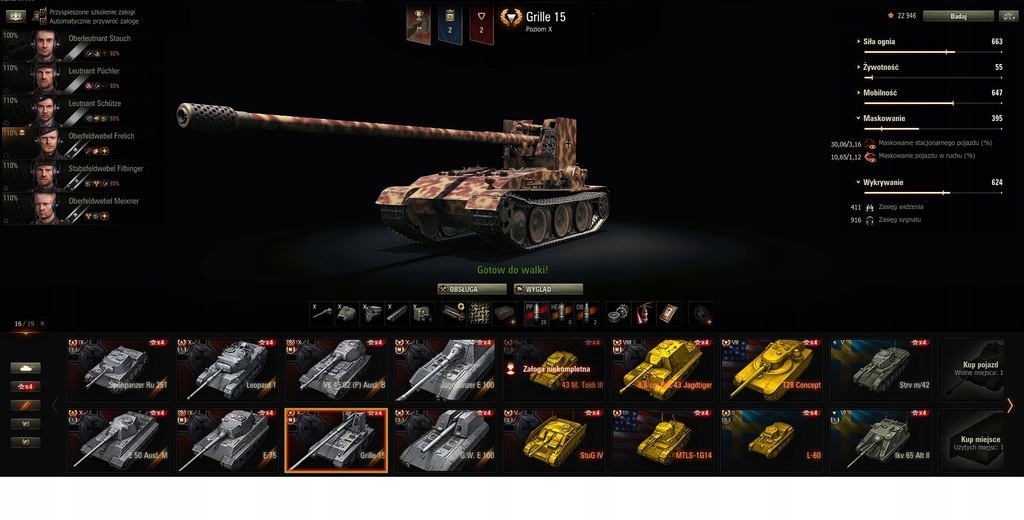The image size is (1024, 520).
Task: Select the camouflage net equipment slot
Action: pyautogui.click(x=479, y=314)
